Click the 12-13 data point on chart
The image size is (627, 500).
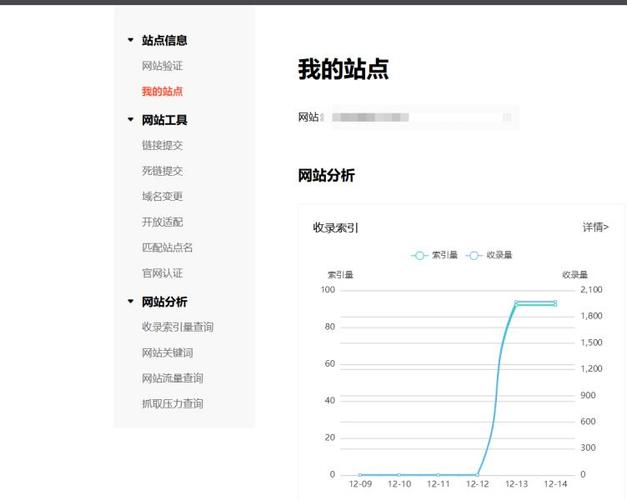pos(516,303)
